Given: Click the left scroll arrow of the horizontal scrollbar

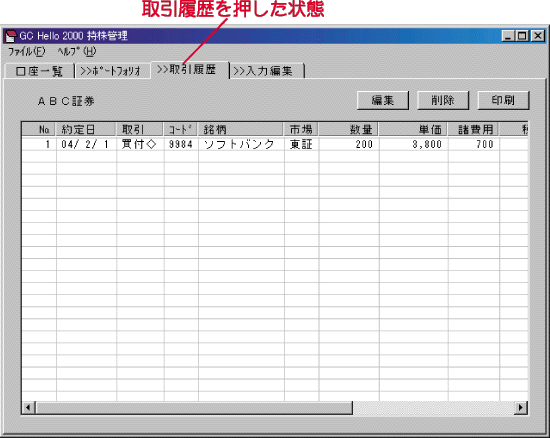Looking at the screenshot, I should [28, 408].
